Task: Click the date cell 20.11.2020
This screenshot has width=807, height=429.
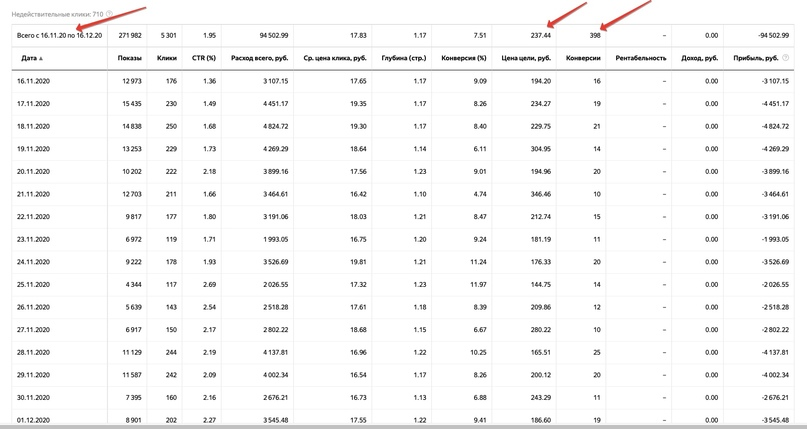Action: point(33,172)
